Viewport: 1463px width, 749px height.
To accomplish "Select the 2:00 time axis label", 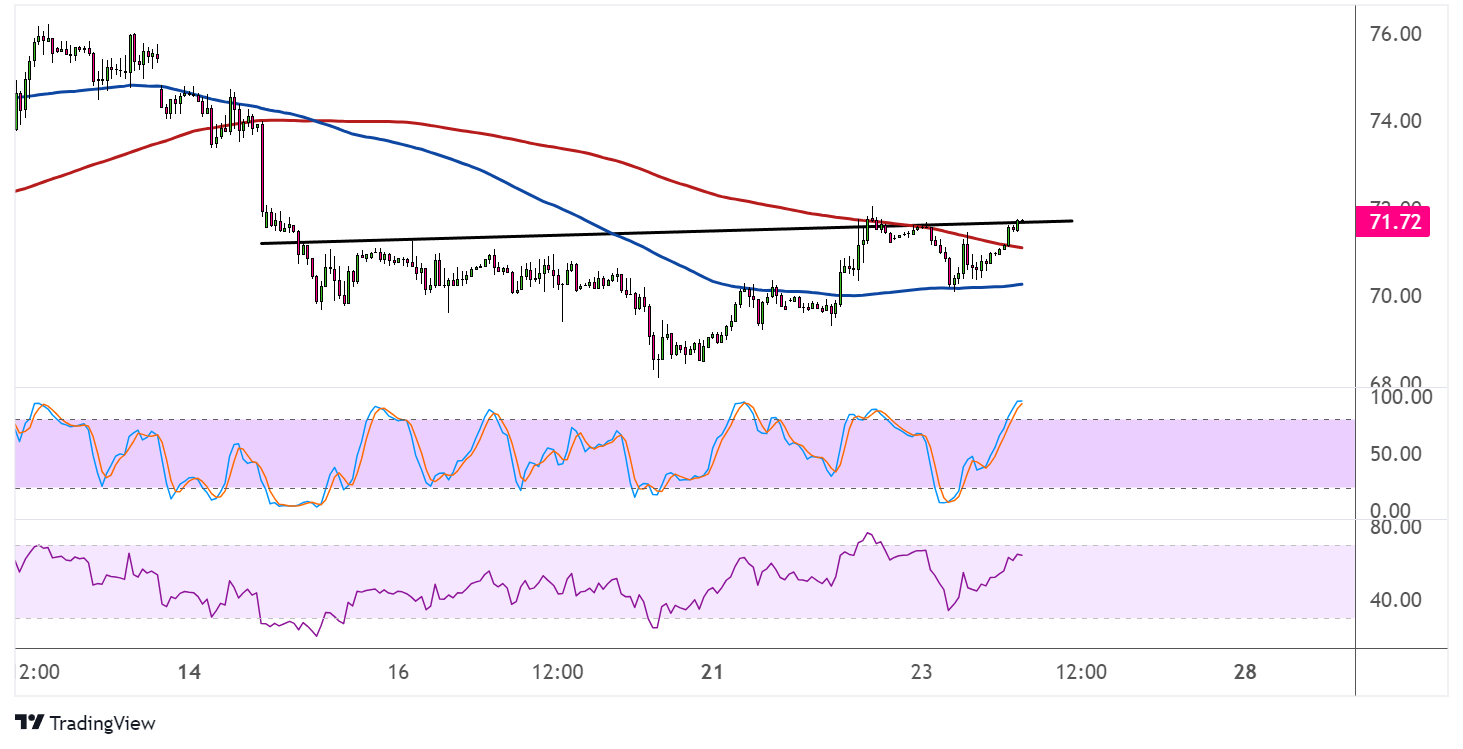I will pos(38,672).
